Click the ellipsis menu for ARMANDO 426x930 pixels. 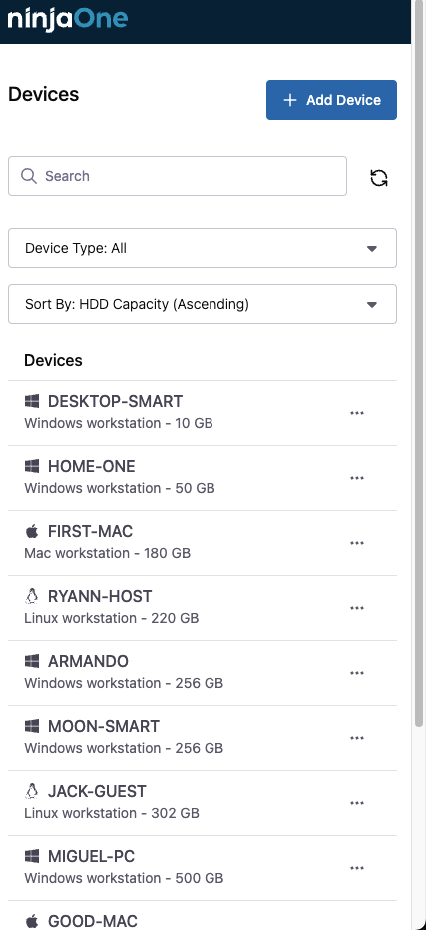pos(357,673)
